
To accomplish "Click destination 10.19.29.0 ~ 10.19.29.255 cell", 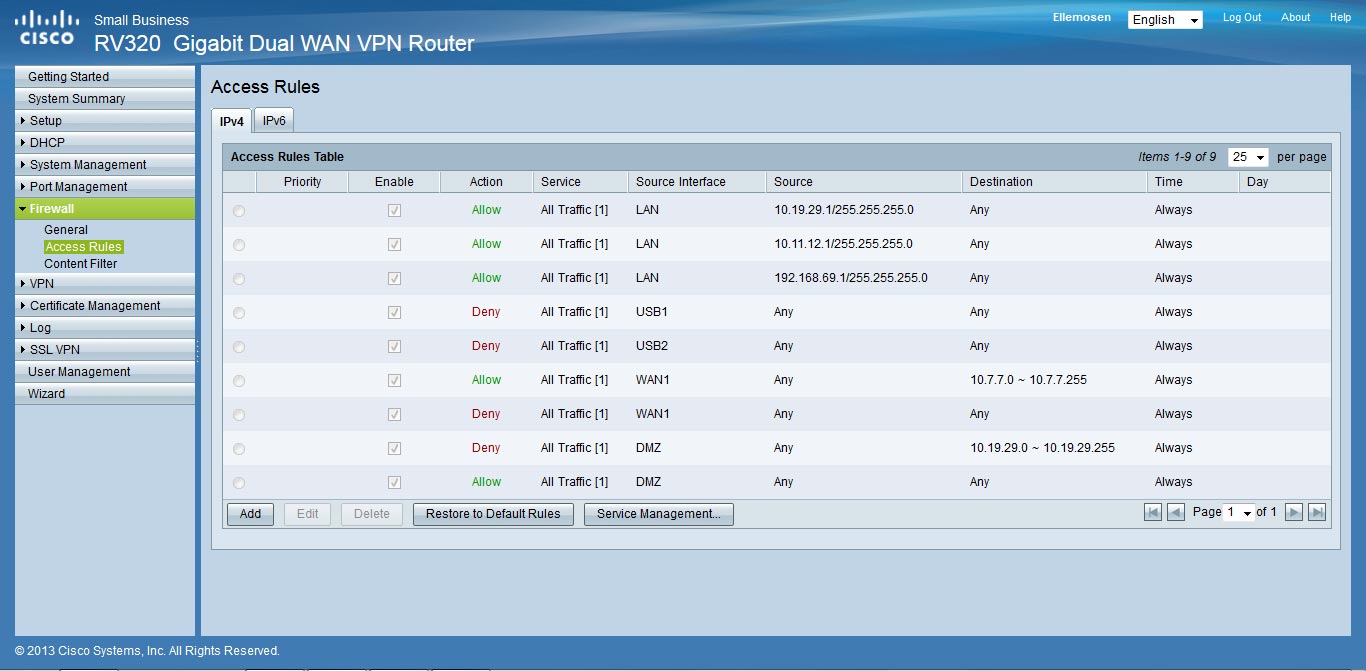I will 1042,448.
